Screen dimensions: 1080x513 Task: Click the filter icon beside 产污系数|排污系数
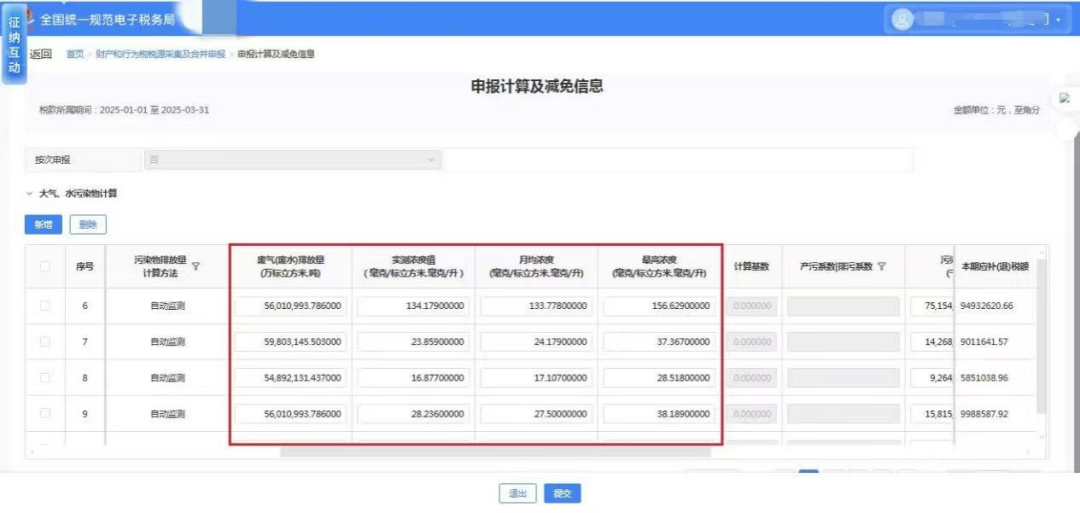tap(881, 267)
